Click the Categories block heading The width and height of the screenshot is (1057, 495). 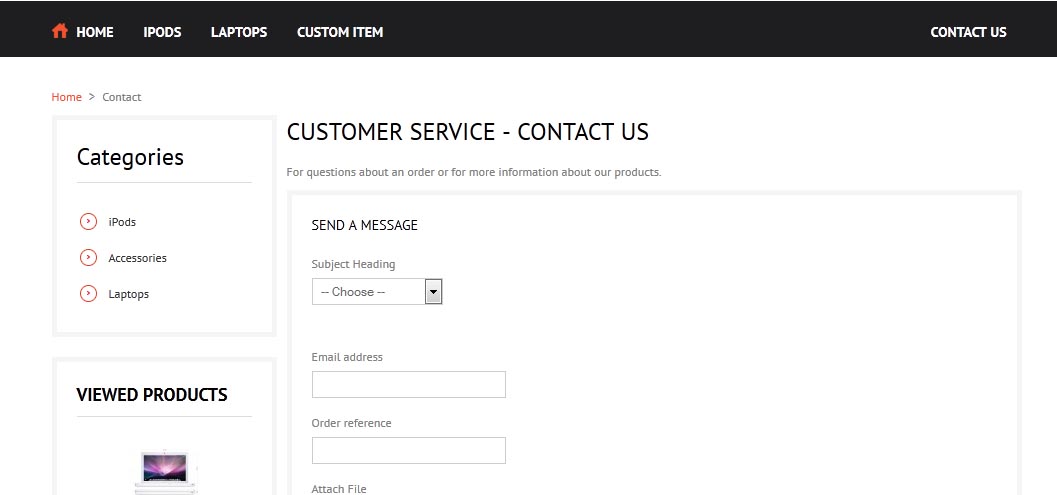(x=130, y=157)
